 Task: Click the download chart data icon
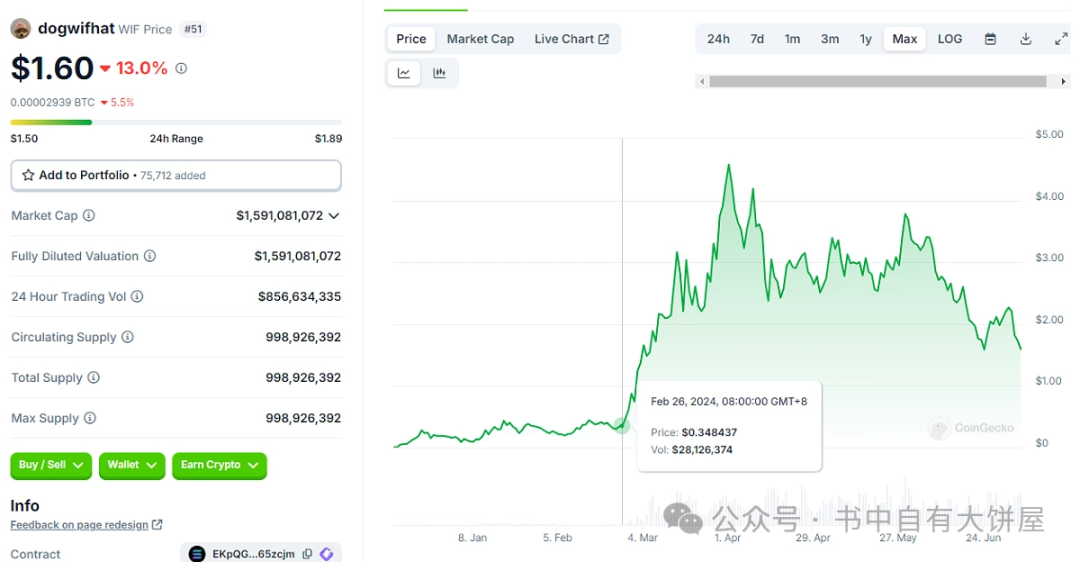[1026, 39]
